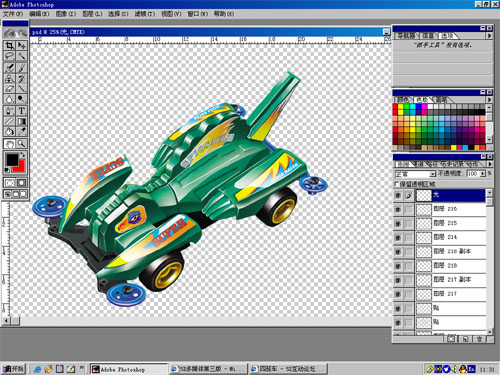Viewport: 500px width, 375px height.
Task: Switch to the 四驱车 taskbar window button
Action: 289,369
